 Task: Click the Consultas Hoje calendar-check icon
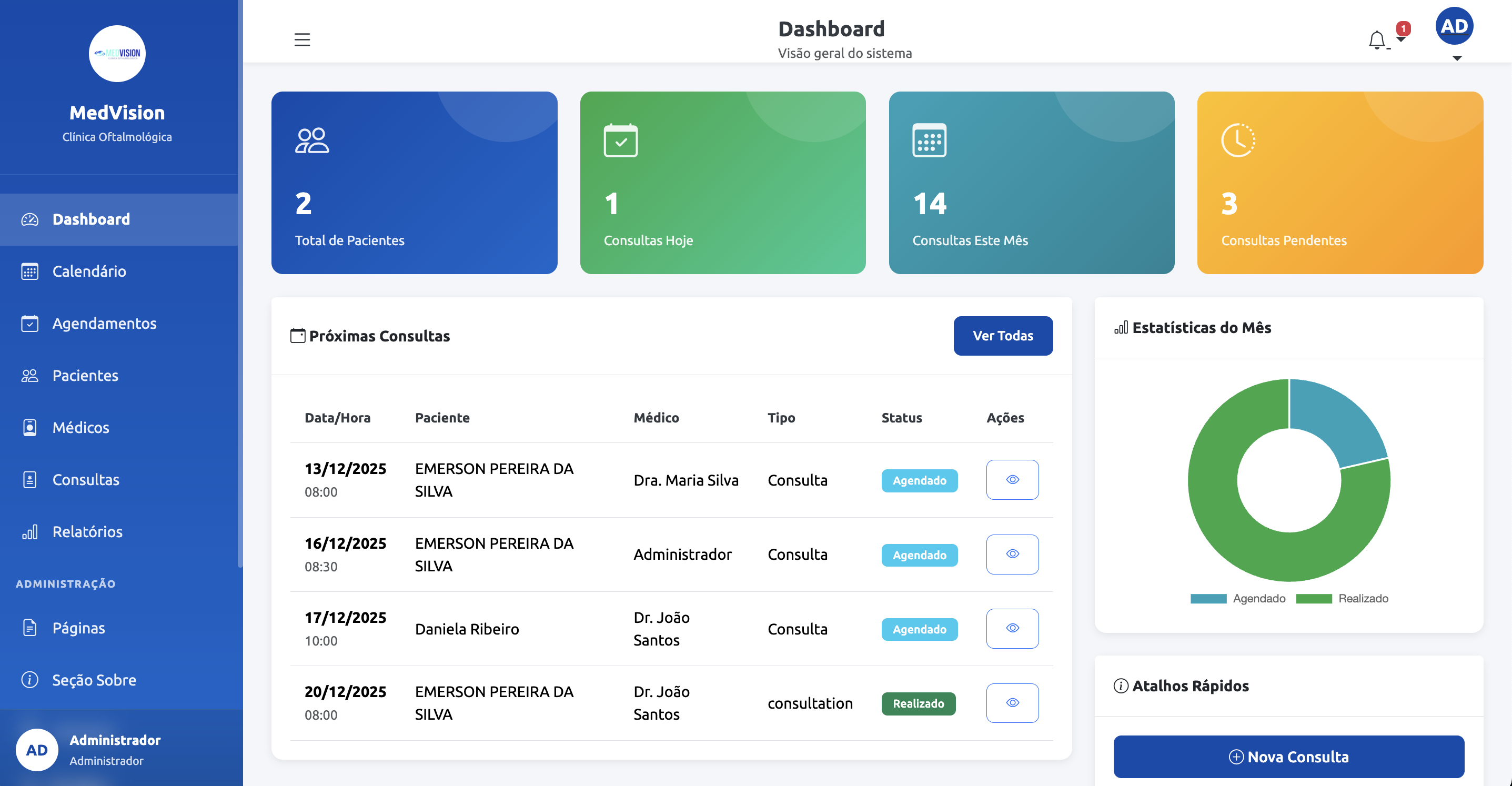tap(620, 140)
